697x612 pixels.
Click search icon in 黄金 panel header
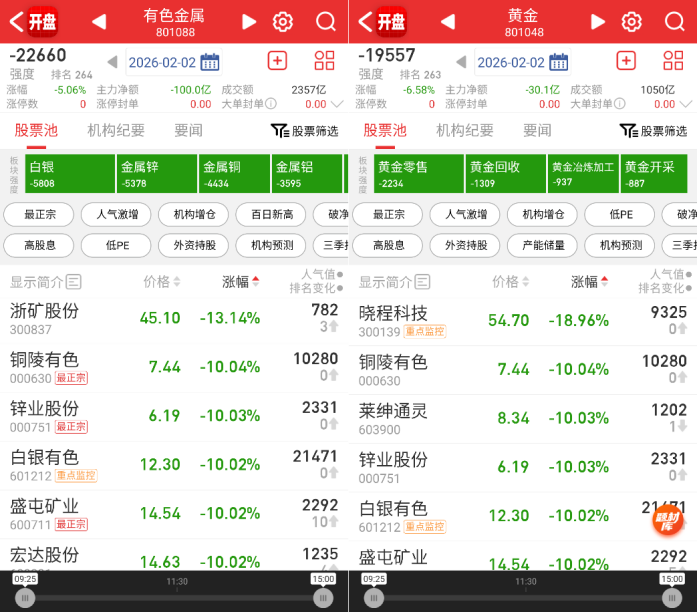click(x=674, y=22)
